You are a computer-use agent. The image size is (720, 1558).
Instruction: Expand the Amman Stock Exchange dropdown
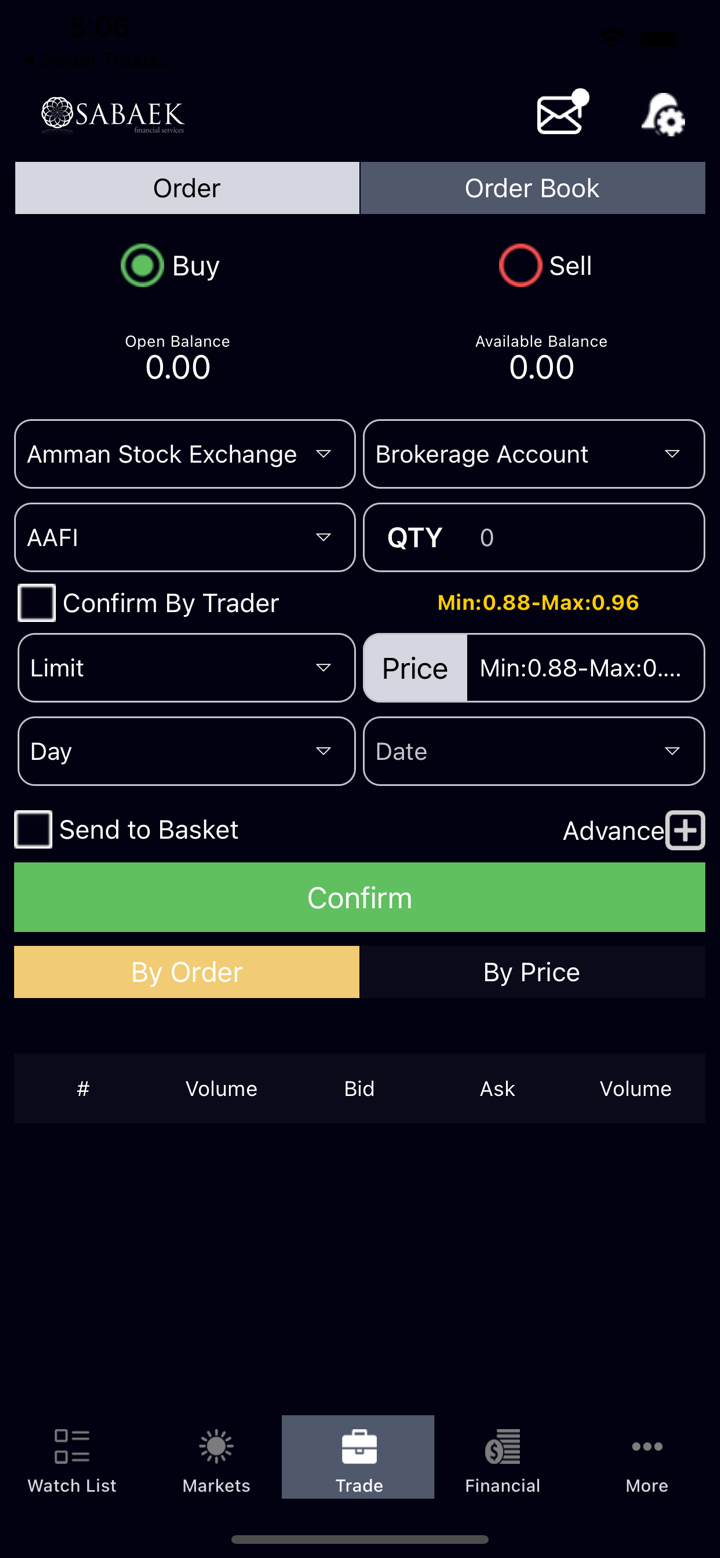click(185, 454)
